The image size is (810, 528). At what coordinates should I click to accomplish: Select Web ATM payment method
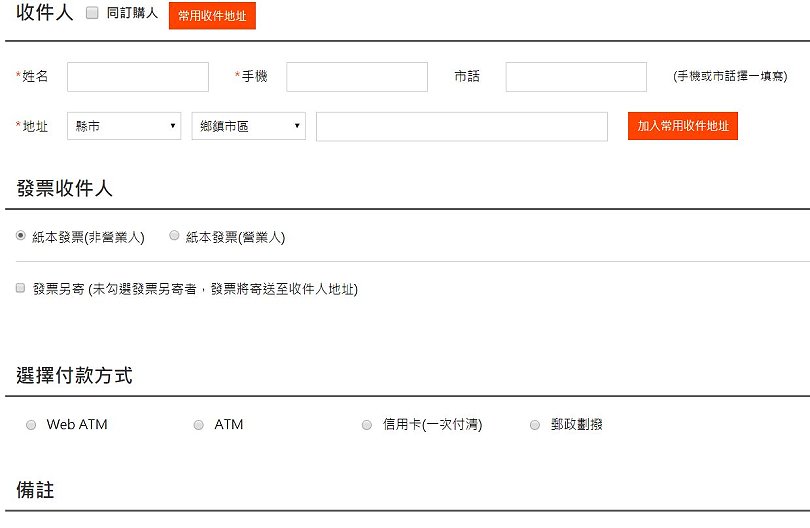pyautogui.click(x=31, y=425)
